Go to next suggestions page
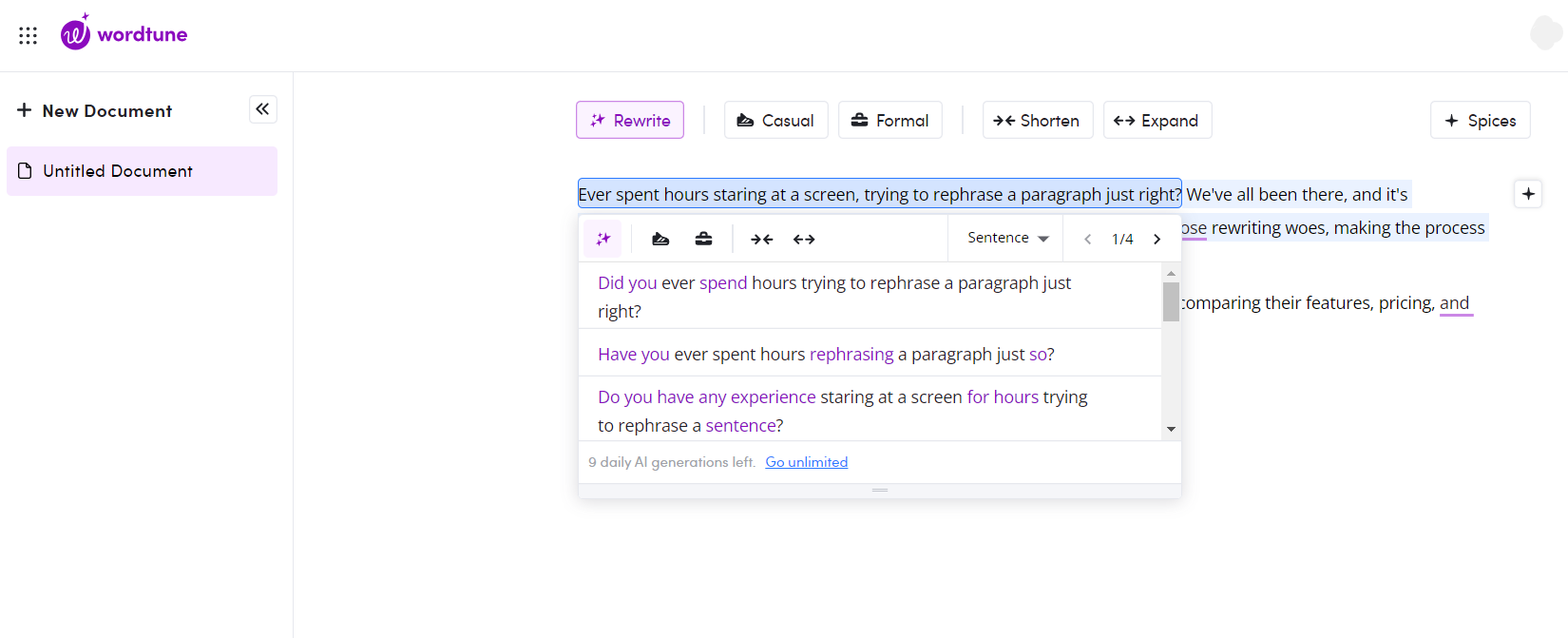 pos(1157,239)
